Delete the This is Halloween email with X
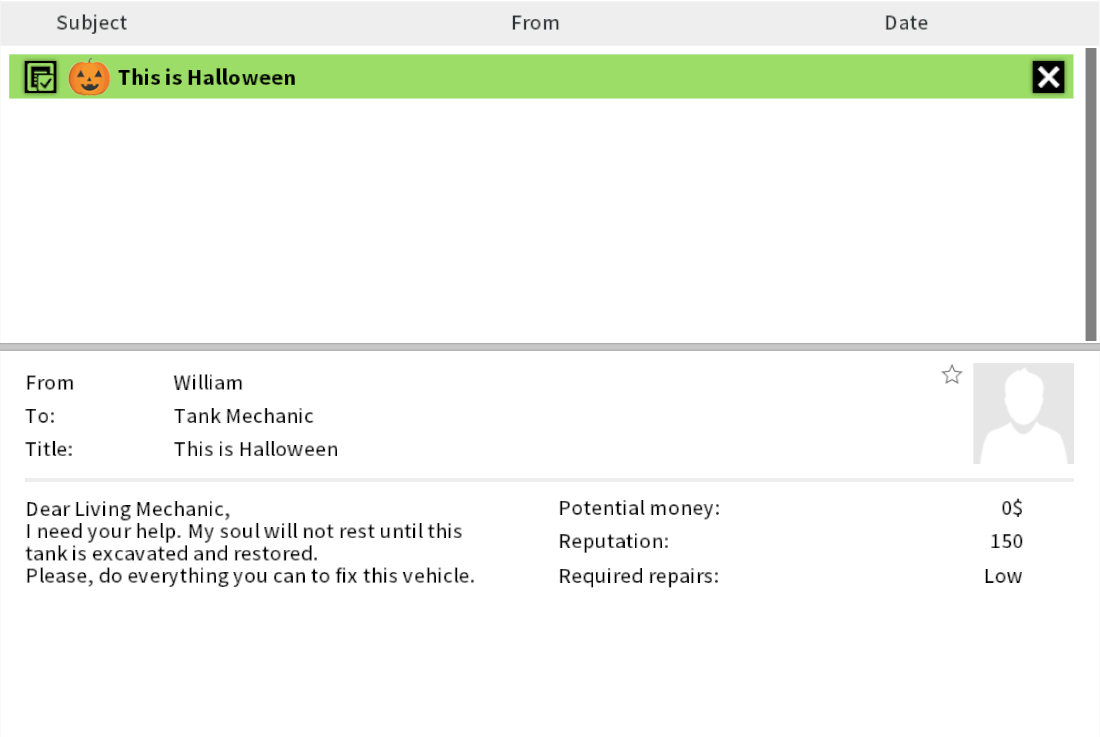 [x=1048, y=77]
